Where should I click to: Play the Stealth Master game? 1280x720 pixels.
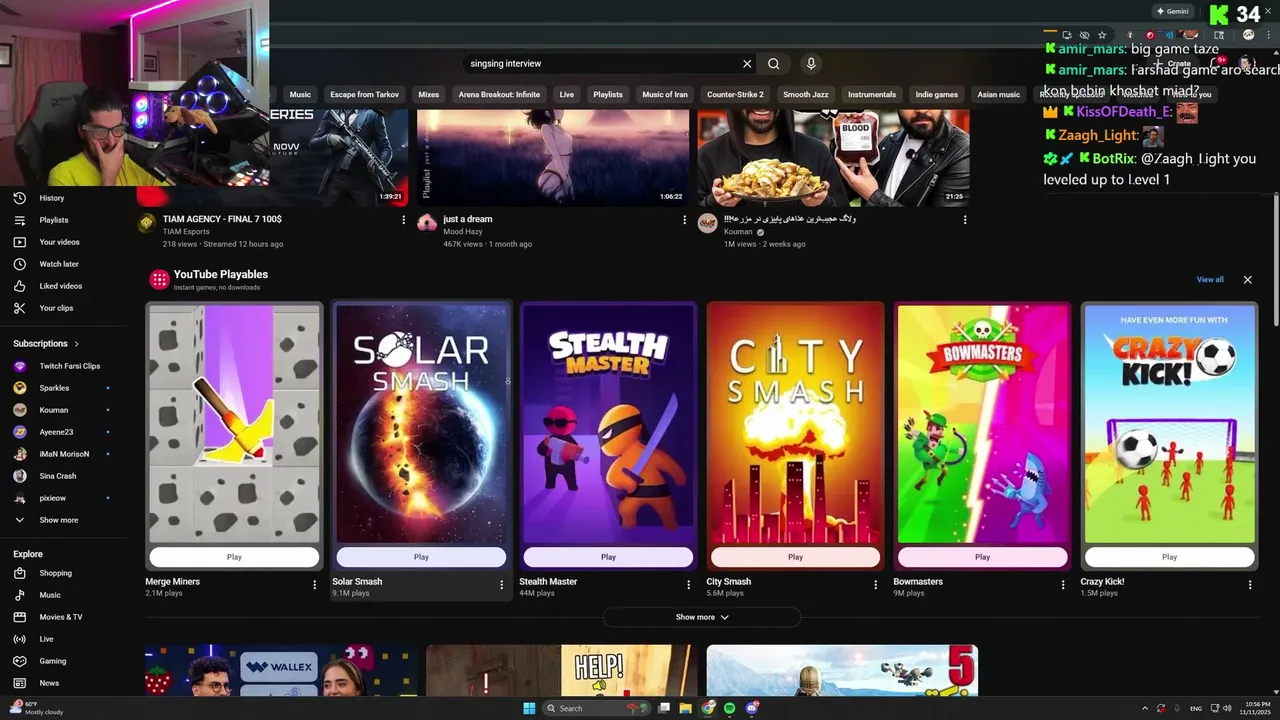point(608,557)
